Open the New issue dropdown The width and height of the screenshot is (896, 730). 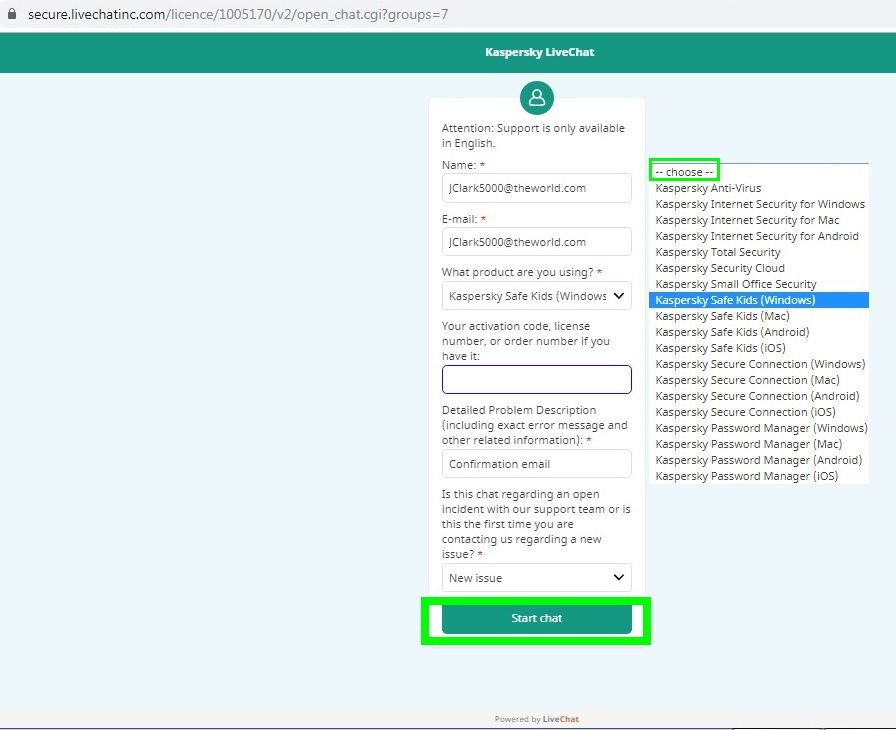pyautogui.click(x=537, y=577)
